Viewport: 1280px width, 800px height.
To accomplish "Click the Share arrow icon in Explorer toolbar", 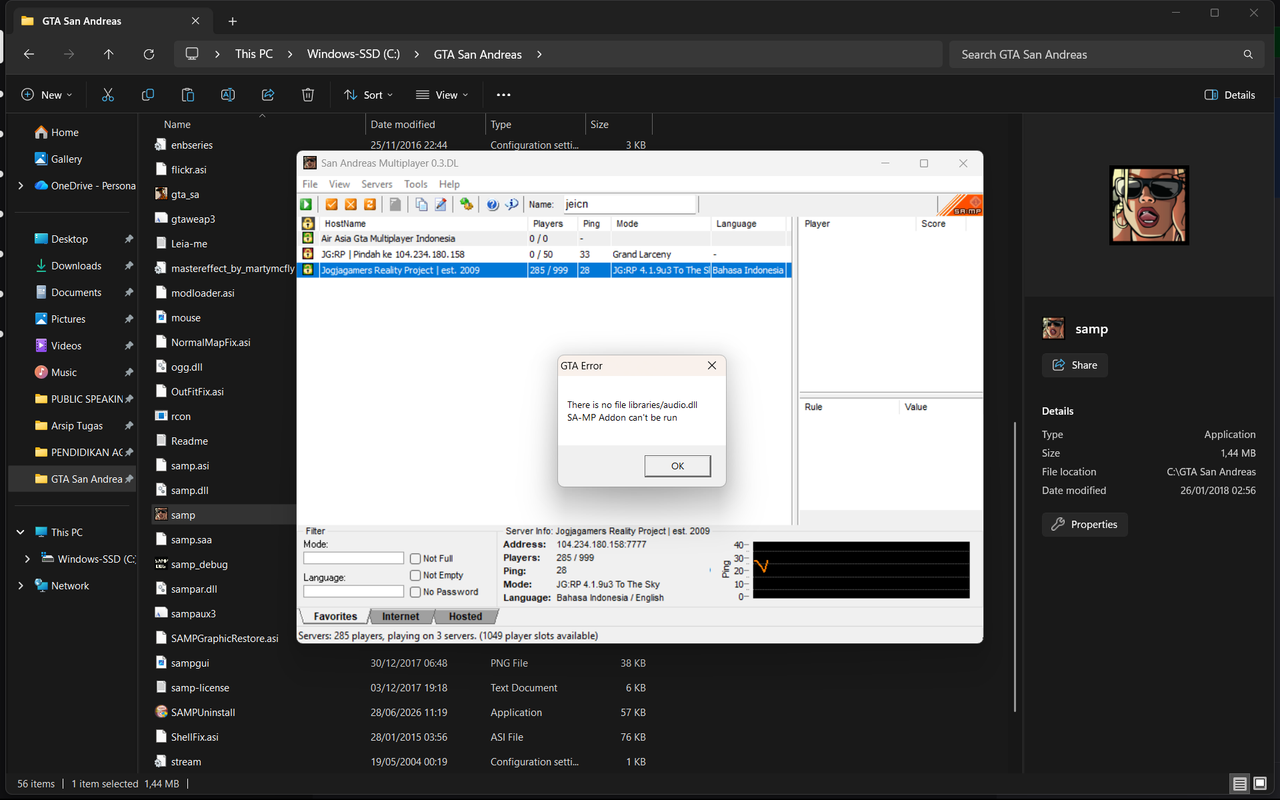I will [268, 95].
